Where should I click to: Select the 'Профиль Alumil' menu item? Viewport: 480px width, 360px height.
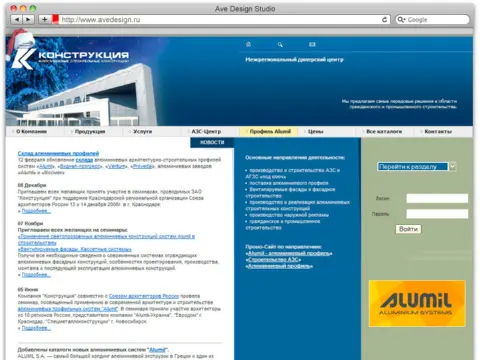tap(269, 132)
